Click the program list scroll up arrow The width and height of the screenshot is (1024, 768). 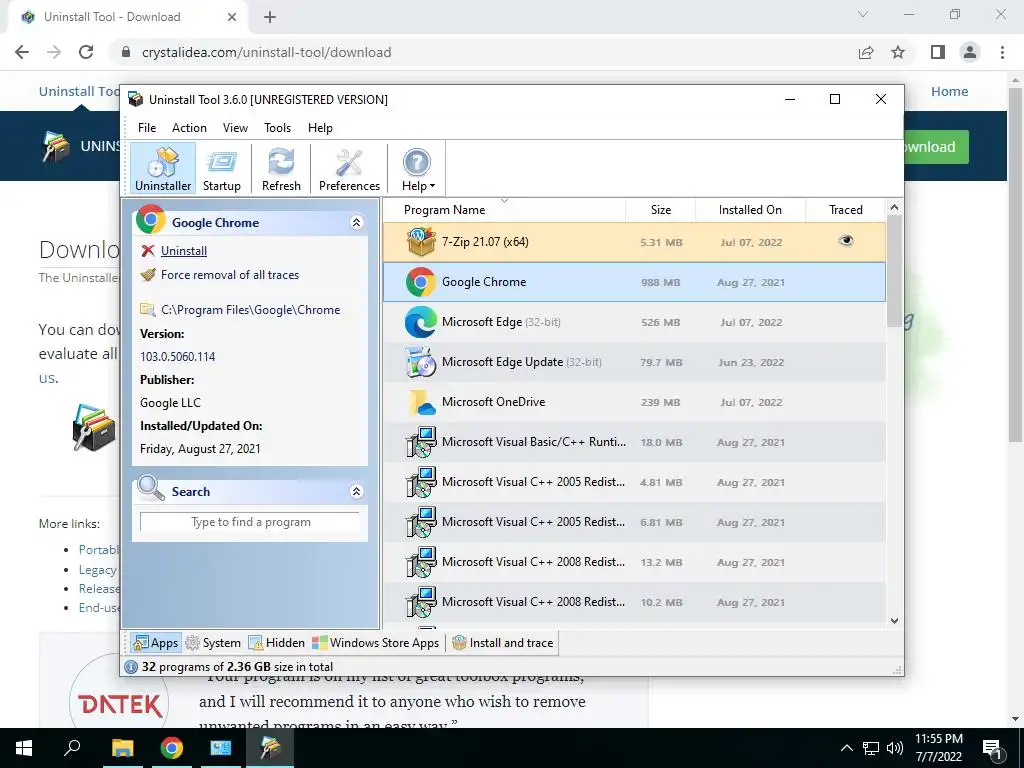click(x=895, y=208)
